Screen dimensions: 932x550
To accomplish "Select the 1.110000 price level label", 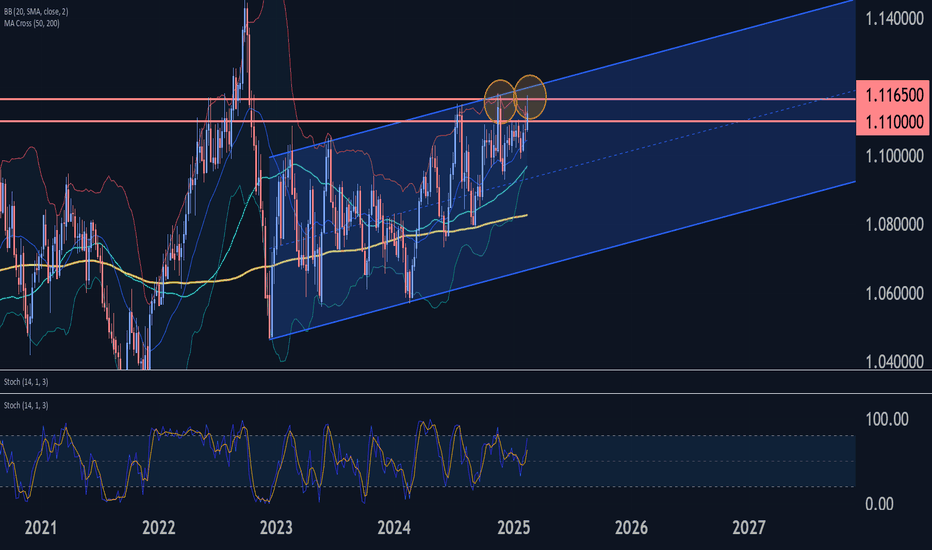I will click(895, 122).
